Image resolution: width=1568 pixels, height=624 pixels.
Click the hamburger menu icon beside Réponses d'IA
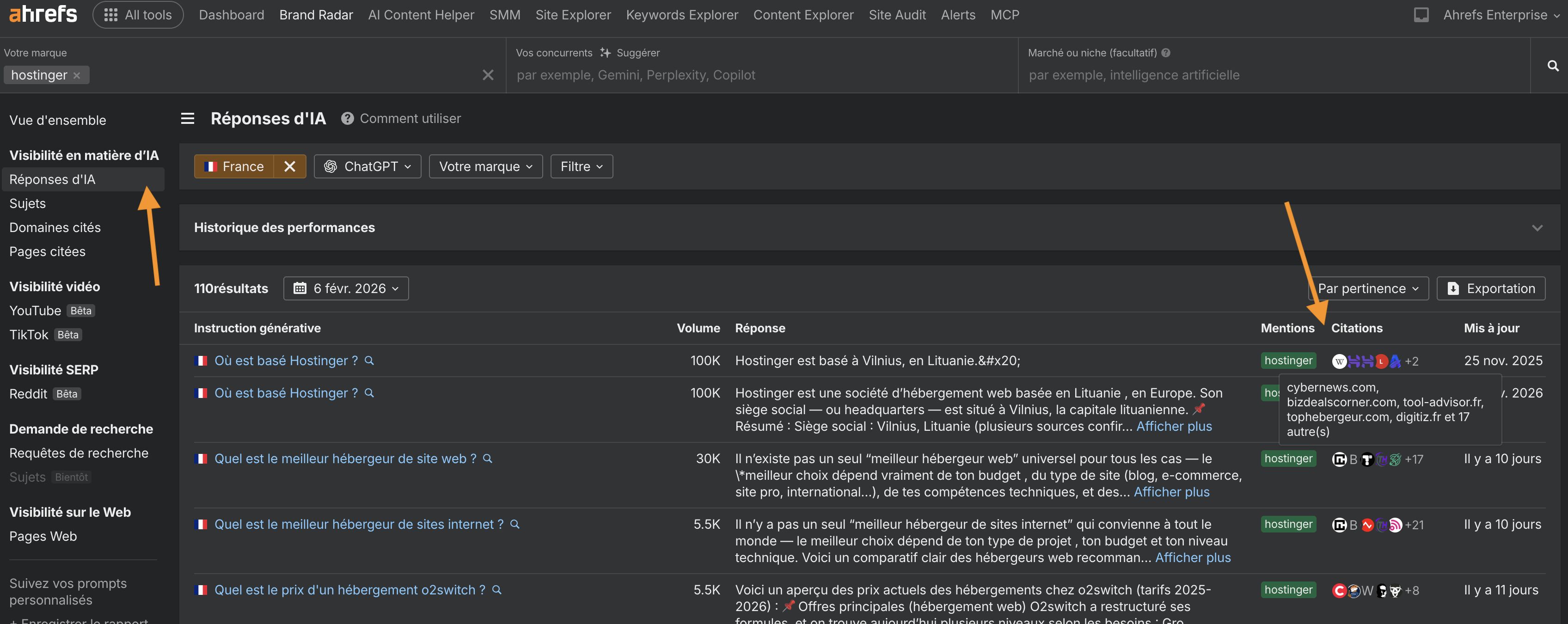[188, 119]
